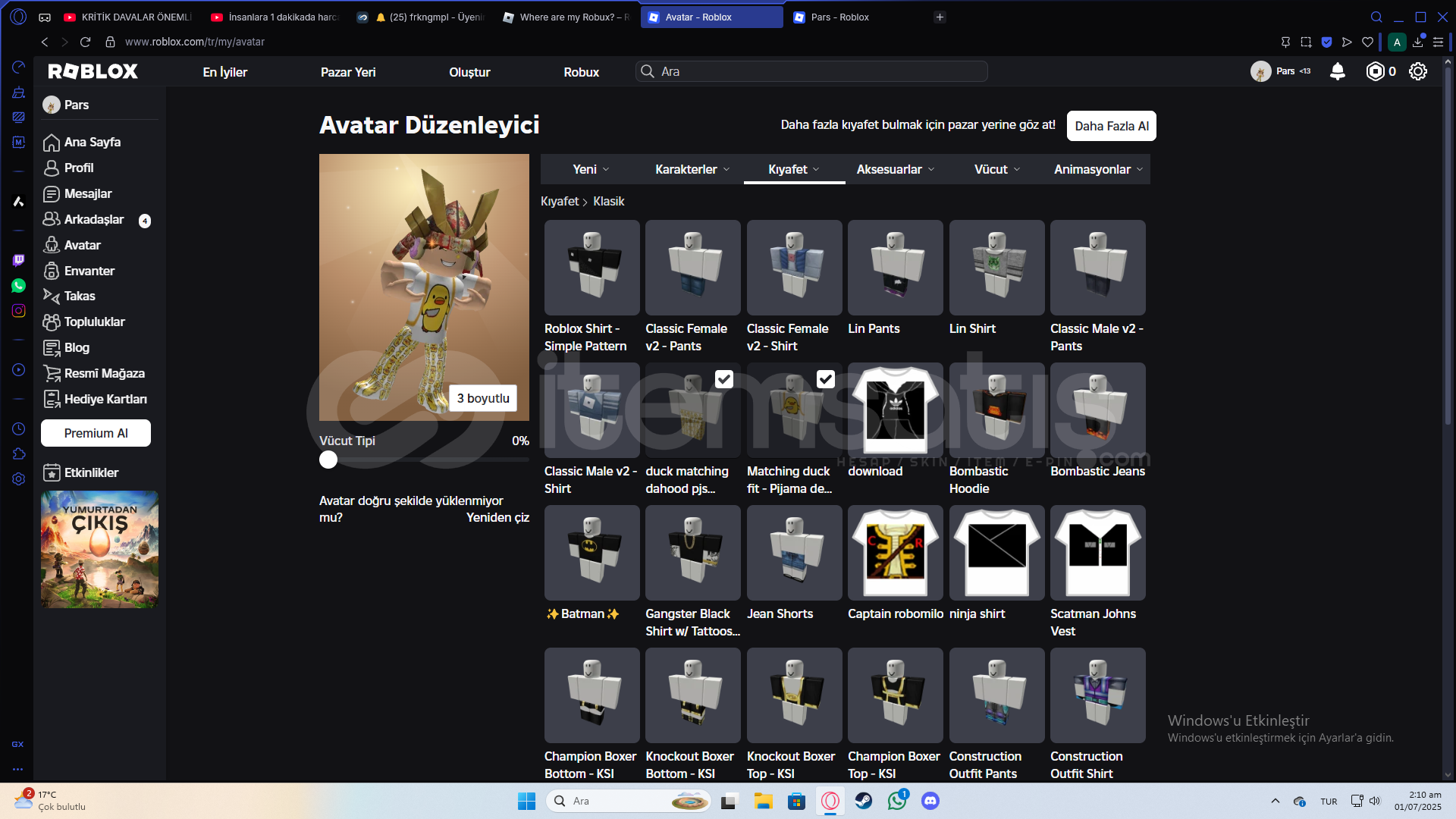Open Blog in the sidebar
This screenshot has width=1456, height=819.
click(x=66, y=348)
